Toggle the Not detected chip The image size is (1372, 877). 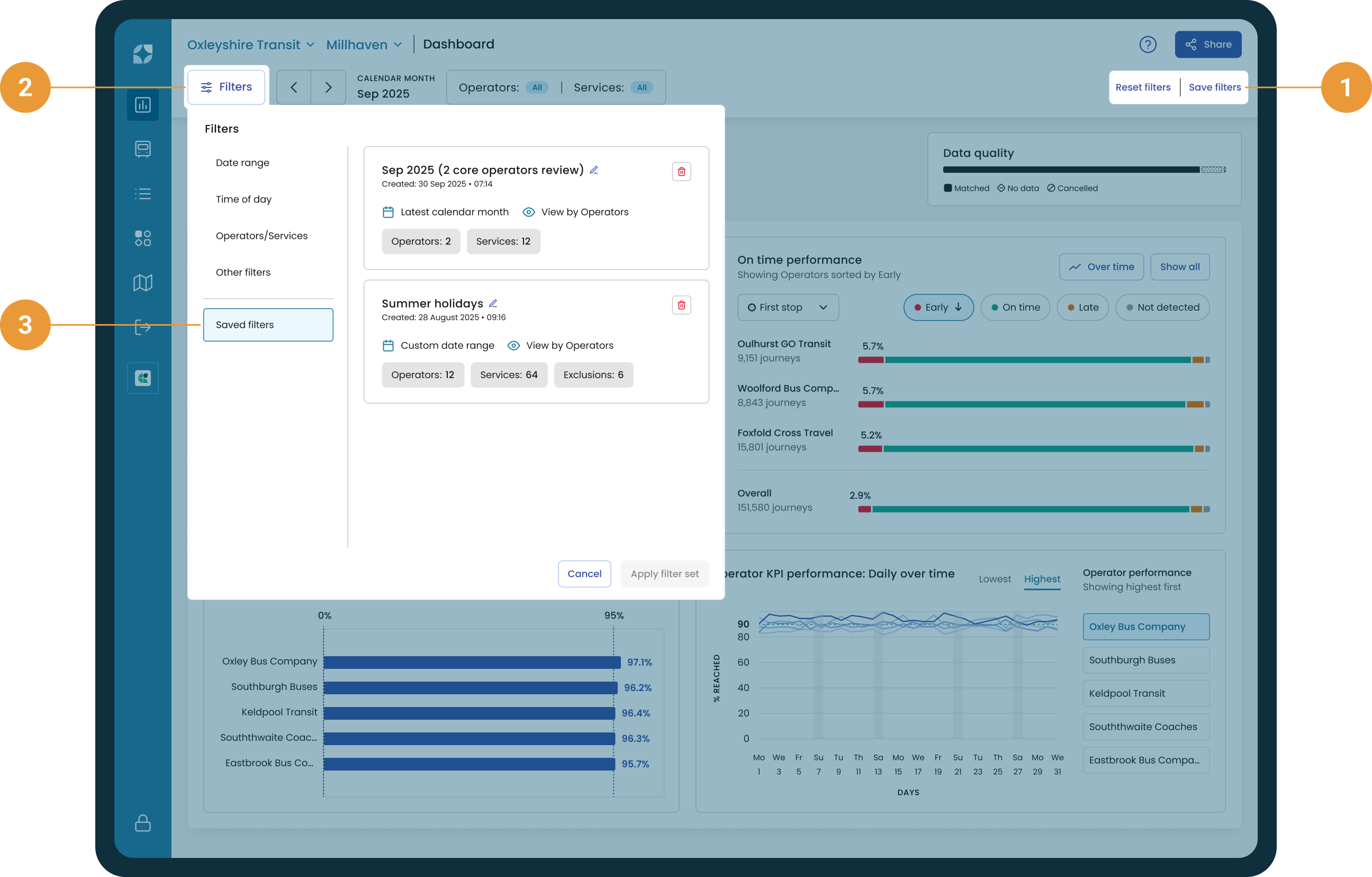pos(1162,307)
